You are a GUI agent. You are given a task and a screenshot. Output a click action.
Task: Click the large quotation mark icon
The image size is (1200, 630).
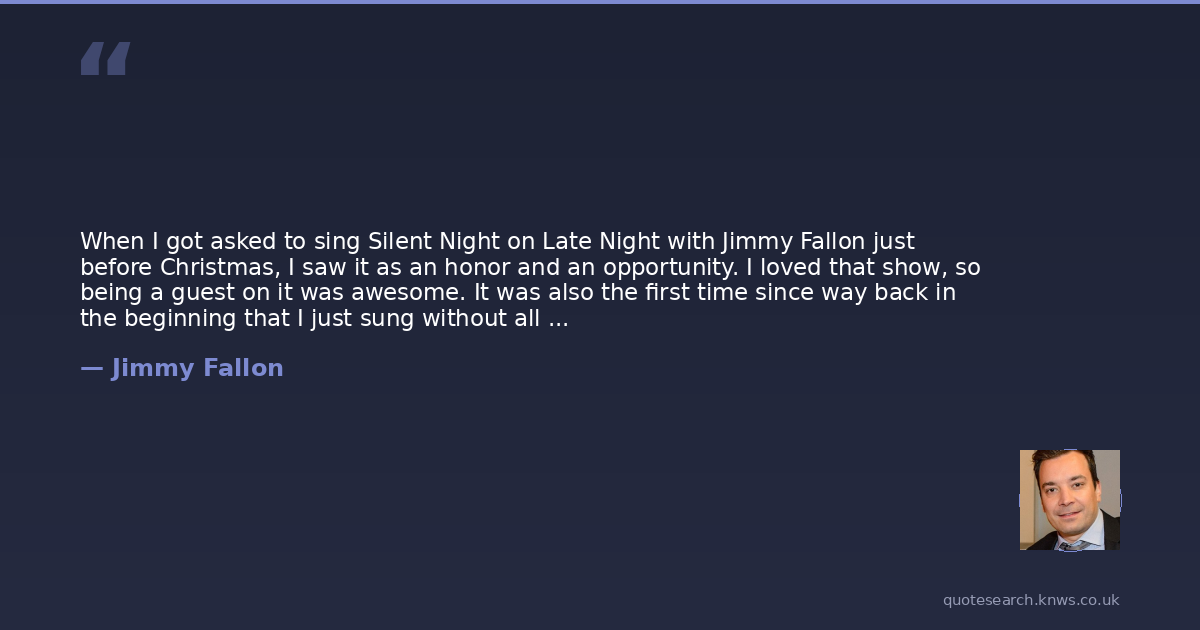pos(105,59)
